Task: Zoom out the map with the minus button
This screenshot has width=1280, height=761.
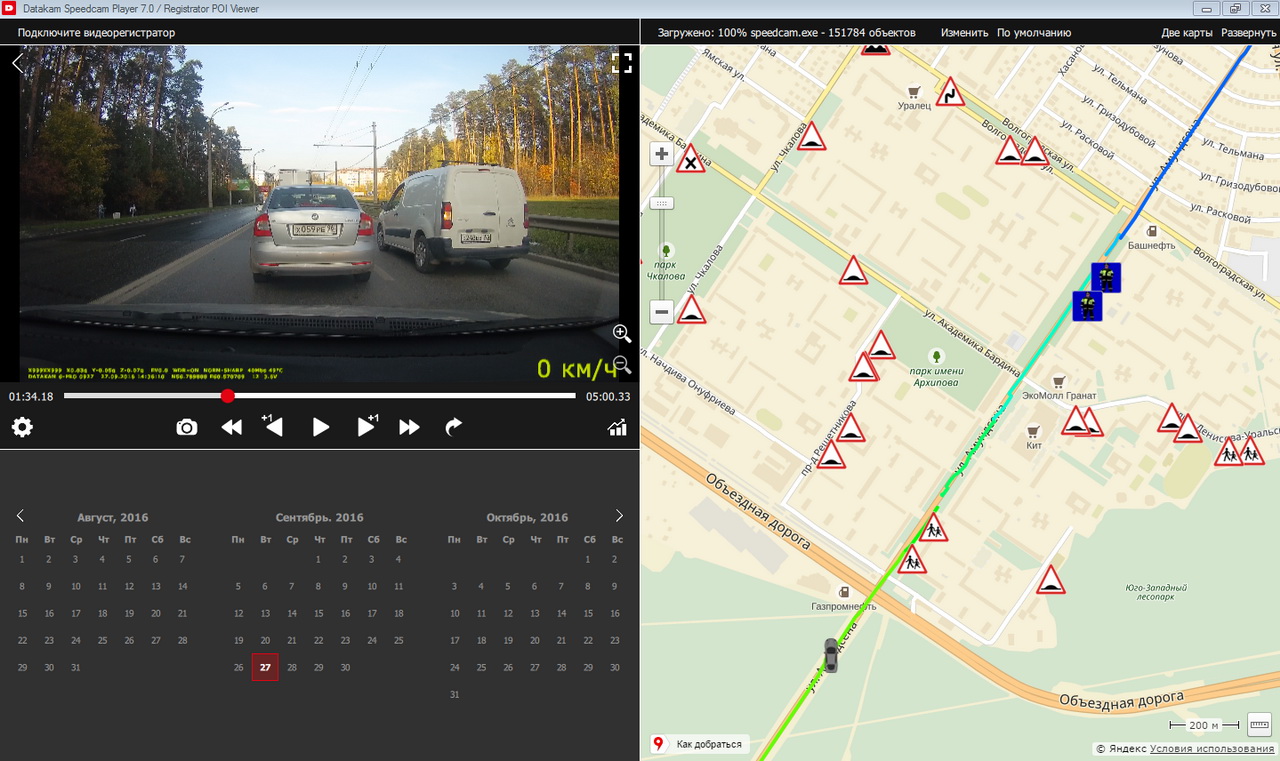Action: click(x=661, y=312)
